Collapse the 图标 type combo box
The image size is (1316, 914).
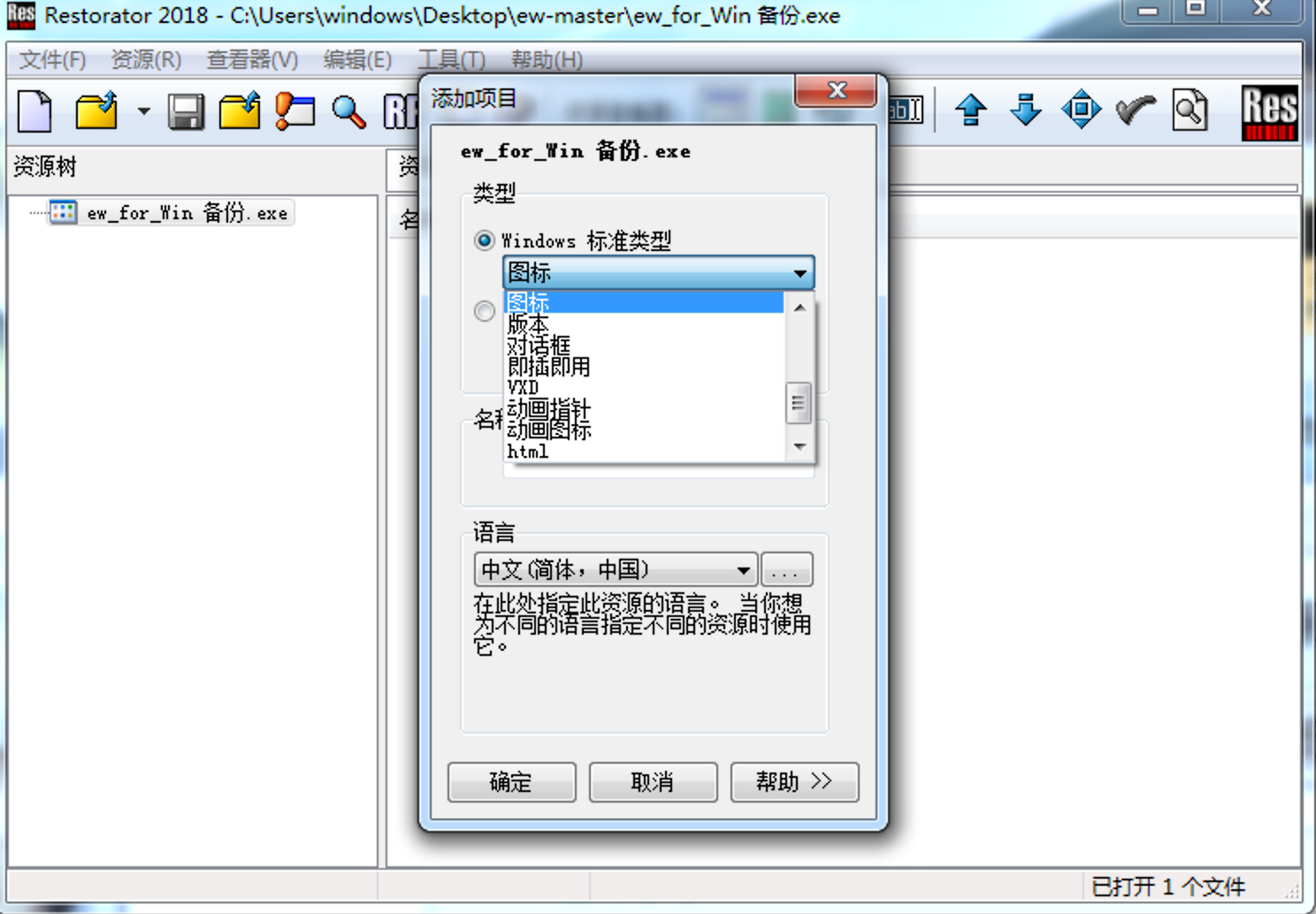[659, 273]
